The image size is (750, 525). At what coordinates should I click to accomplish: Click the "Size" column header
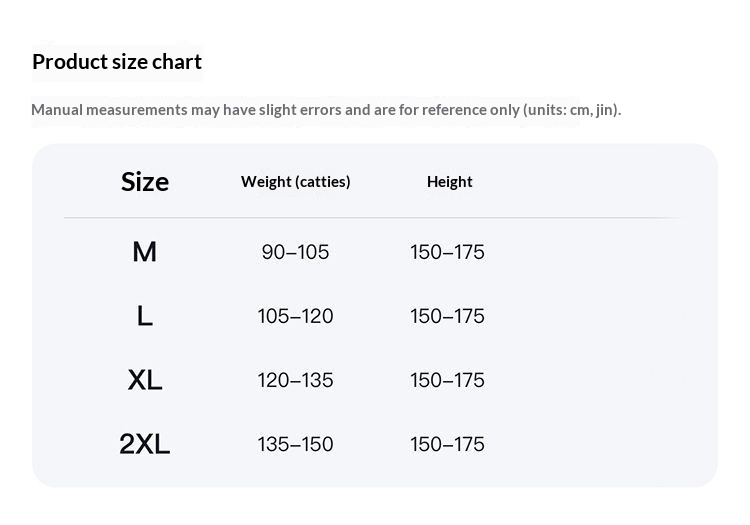pos(145,182)
